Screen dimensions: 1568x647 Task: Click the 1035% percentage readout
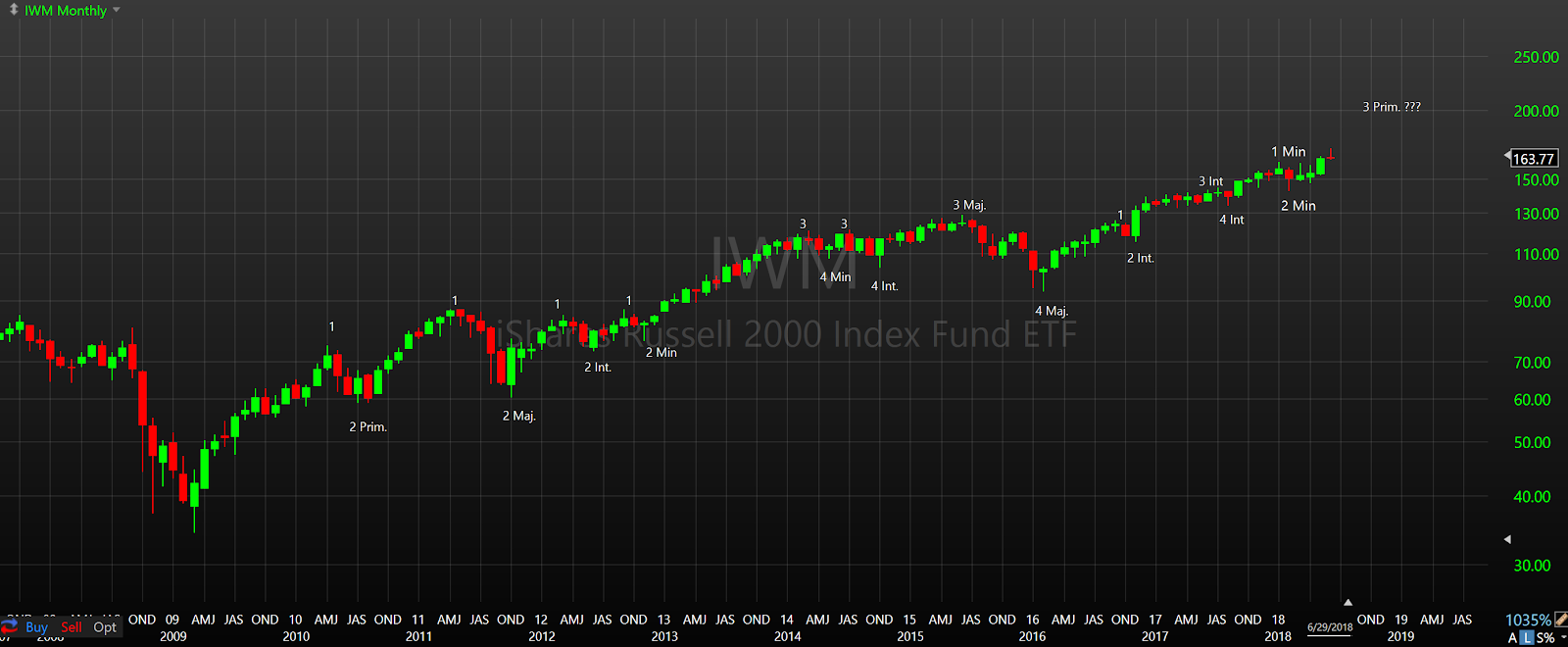(x=1529, y=620)
